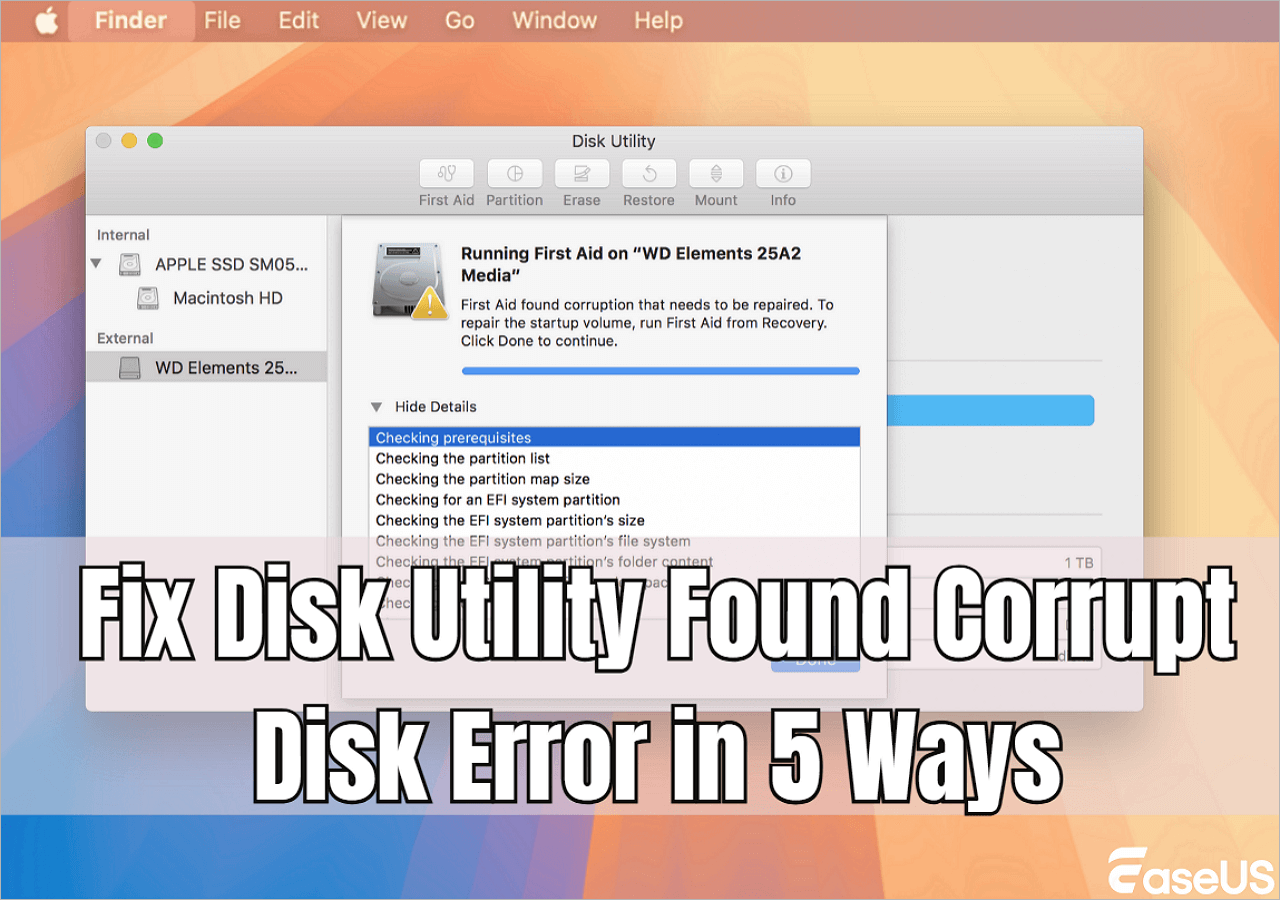Select the "Checking prerequisites" log line
The height and width of the screenshot is (900, 1280).
point(614,438)
